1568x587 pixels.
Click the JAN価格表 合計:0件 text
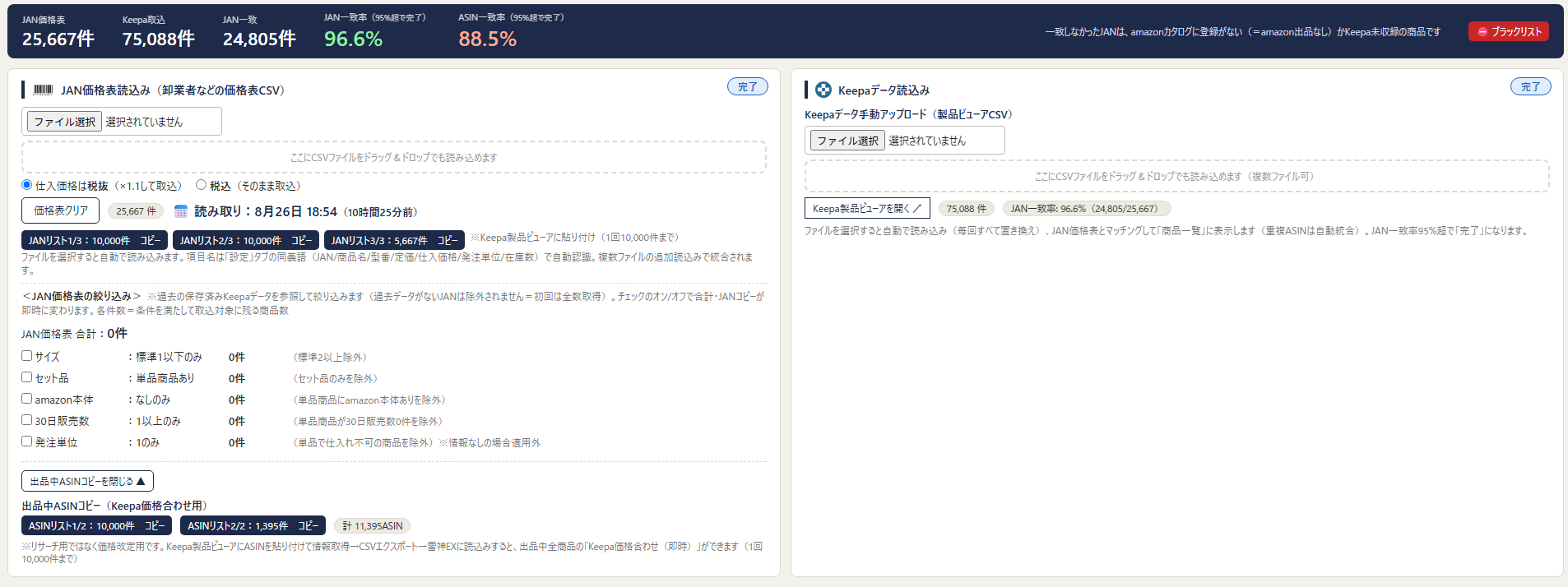point(74,333)
